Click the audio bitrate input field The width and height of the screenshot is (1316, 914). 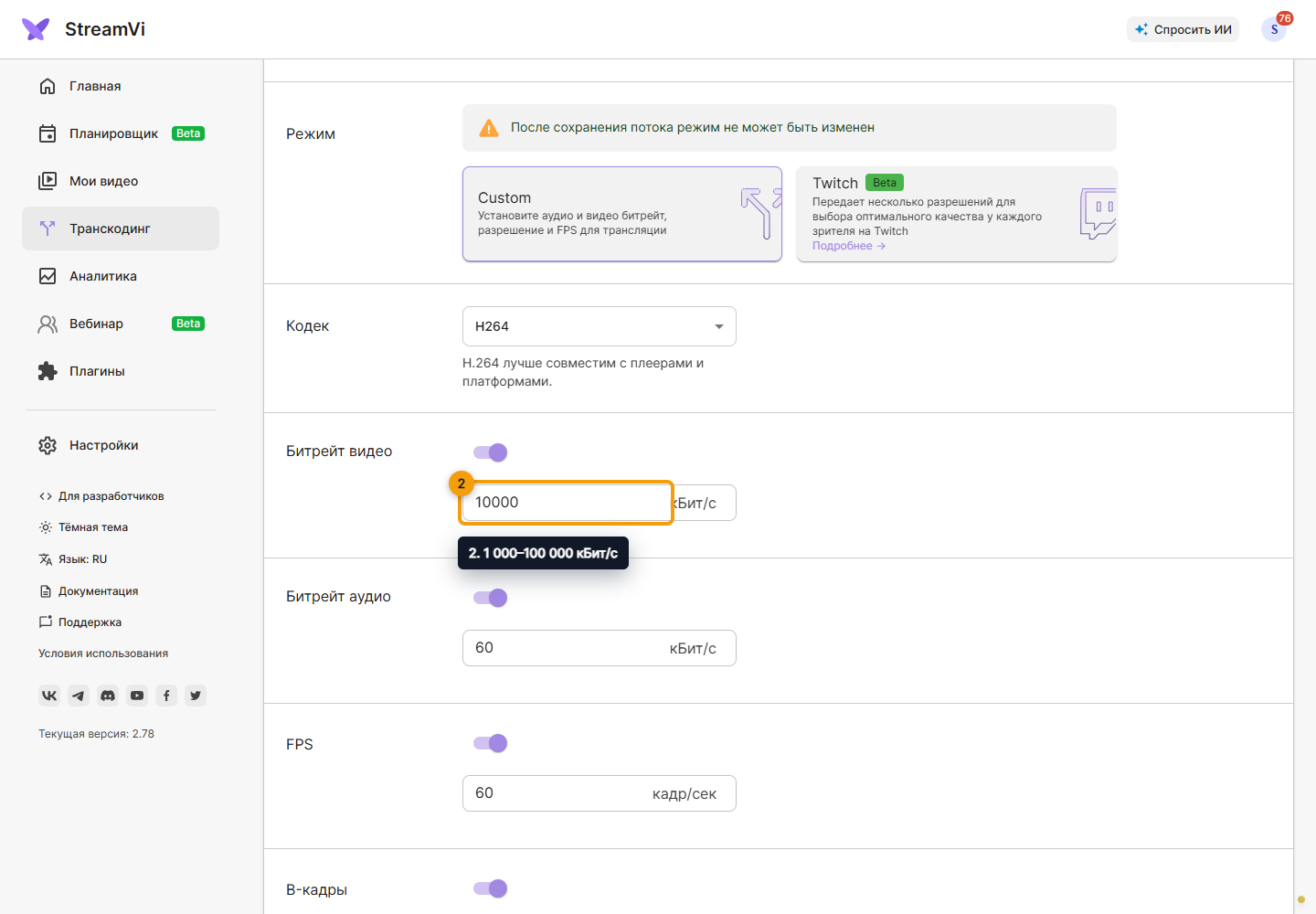pos(600,648)
